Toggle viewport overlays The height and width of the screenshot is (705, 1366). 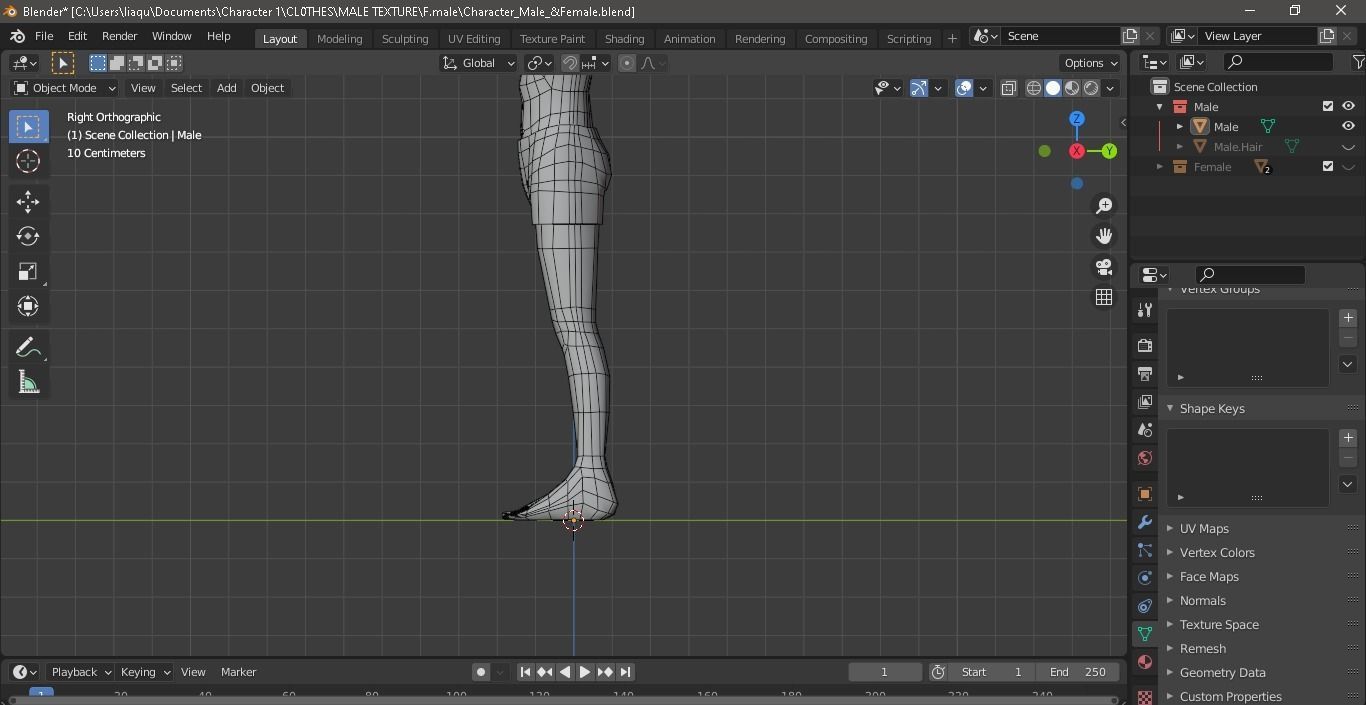[x=964, y=88]
